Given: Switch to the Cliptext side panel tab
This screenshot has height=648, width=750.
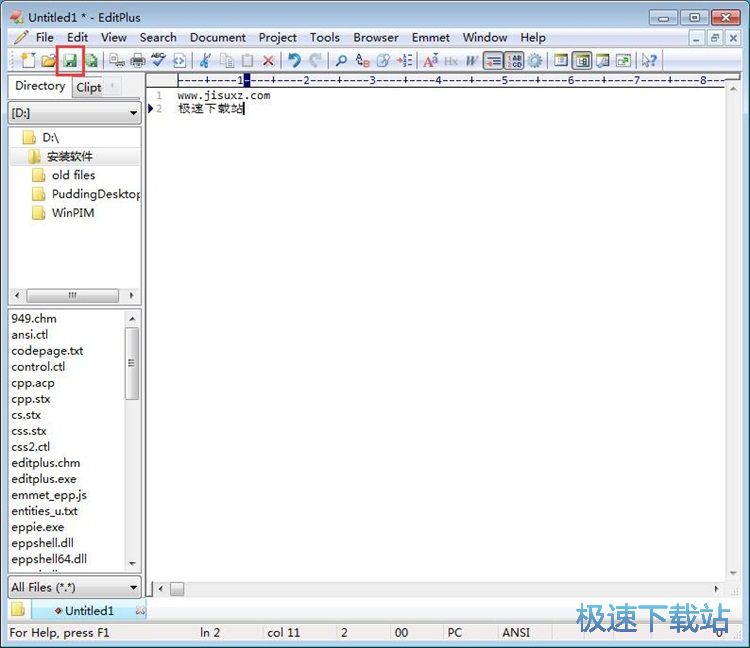Looking at the screenshot, I should [90, 87].
